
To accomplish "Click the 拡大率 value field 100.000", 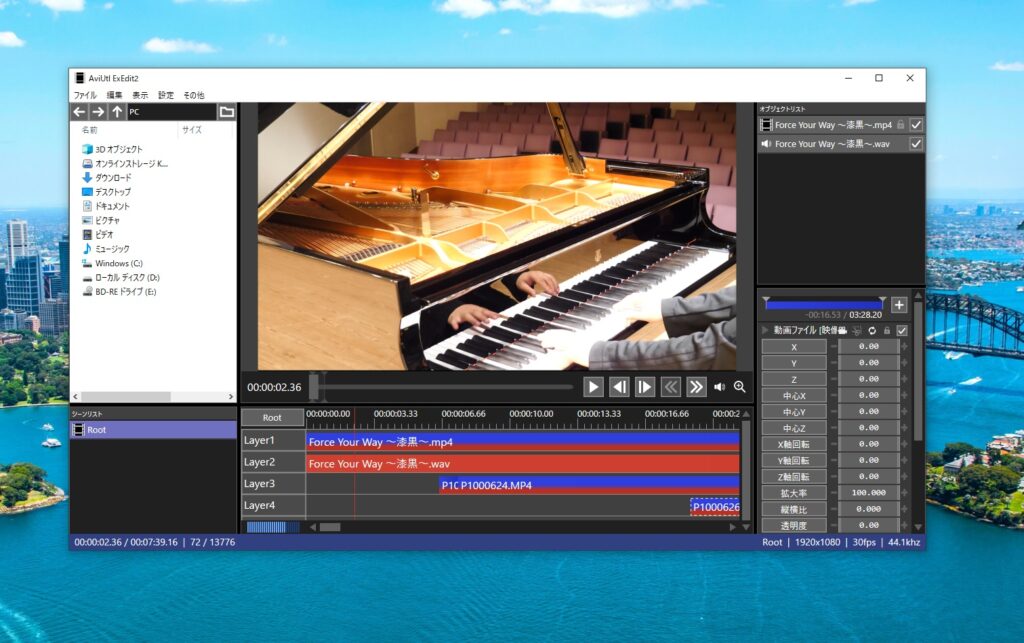I will coord(869,493).
